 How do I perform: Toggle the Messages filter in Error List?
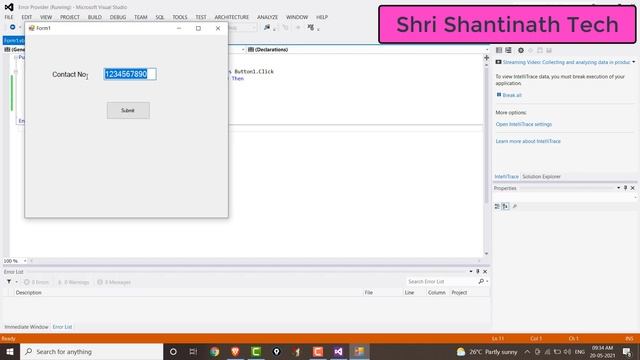click(114, 282)
